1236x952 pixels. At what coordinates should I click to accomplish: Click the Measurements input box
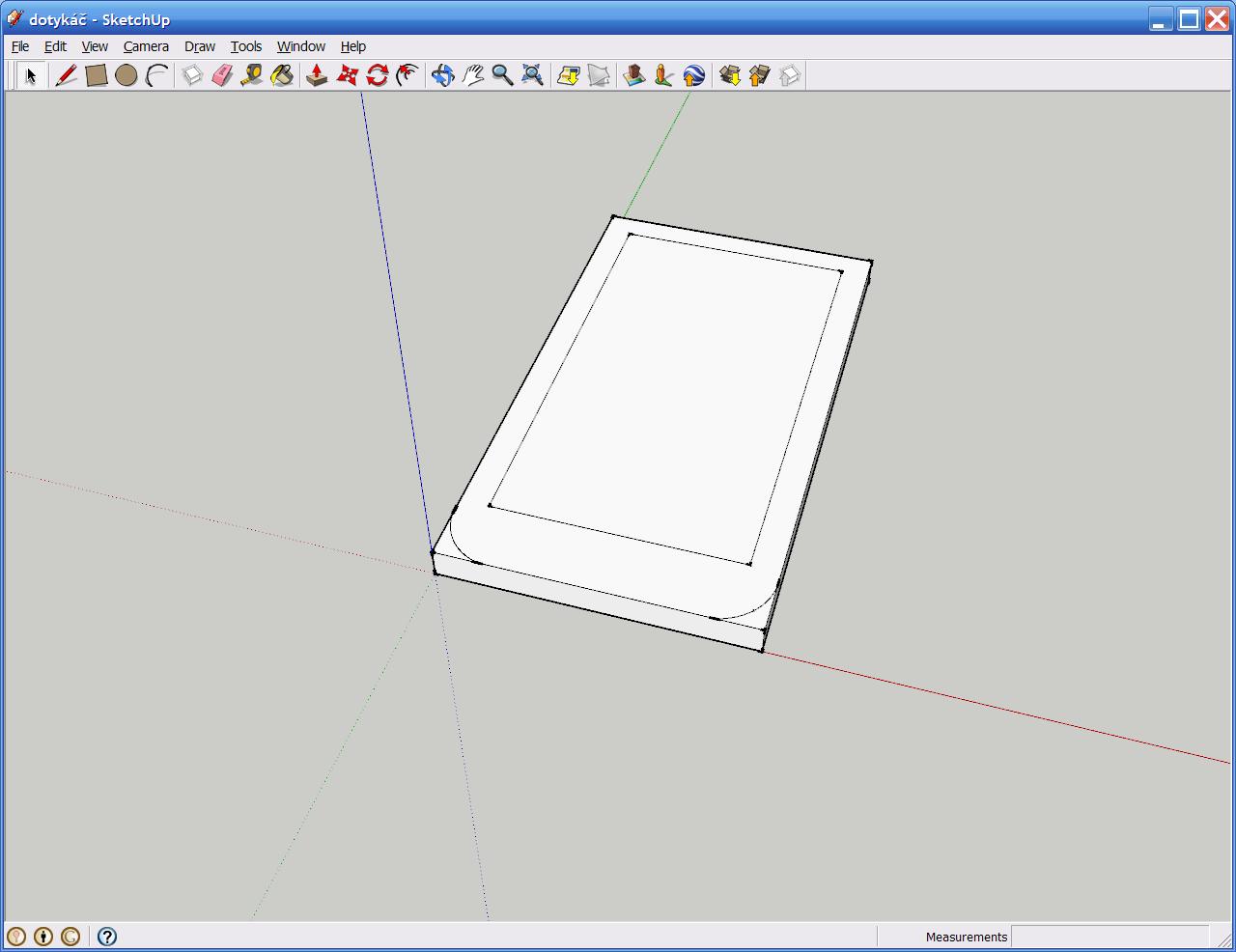pos(1109,937)
